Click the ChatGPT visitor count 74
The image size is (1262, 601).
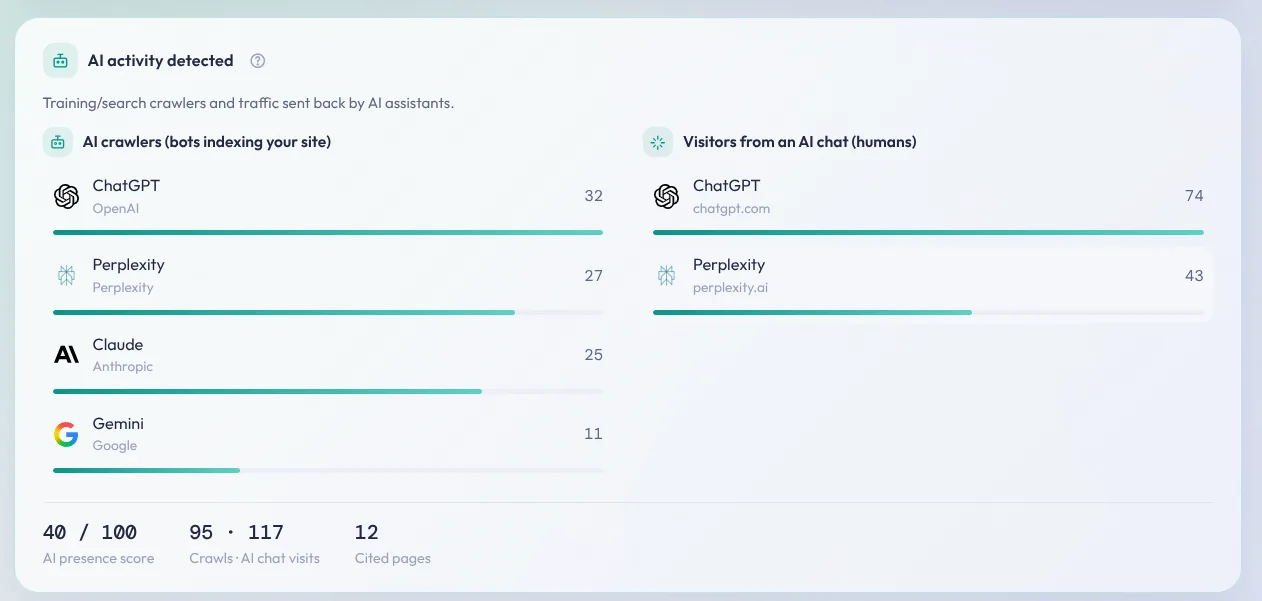pos(1194,196)
